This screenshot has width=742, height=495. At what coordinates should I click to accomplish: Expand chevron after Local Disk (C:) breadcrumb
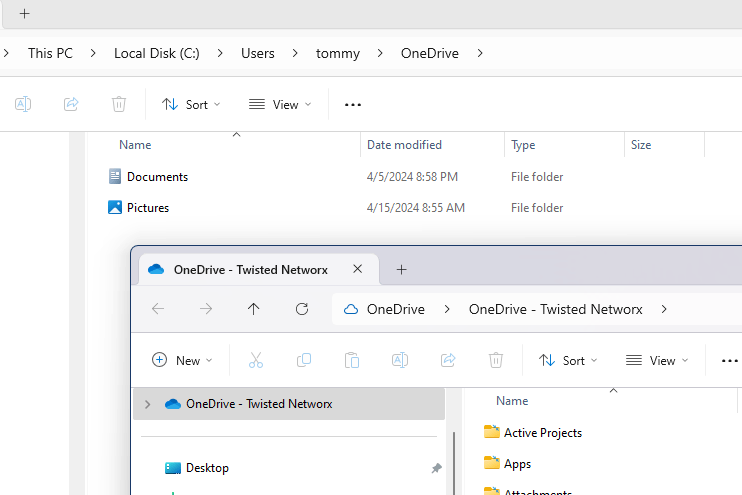(220, 53)
